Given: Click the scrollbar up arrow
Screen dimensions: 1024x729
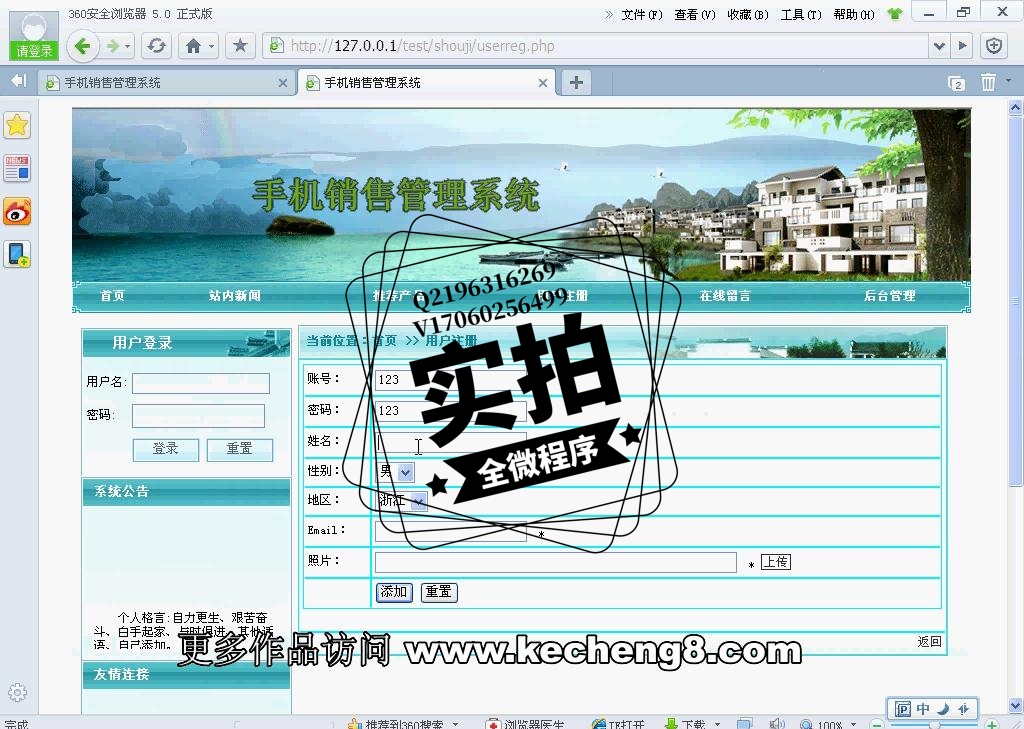Looking at the screenshot, I should point(1016,107).
